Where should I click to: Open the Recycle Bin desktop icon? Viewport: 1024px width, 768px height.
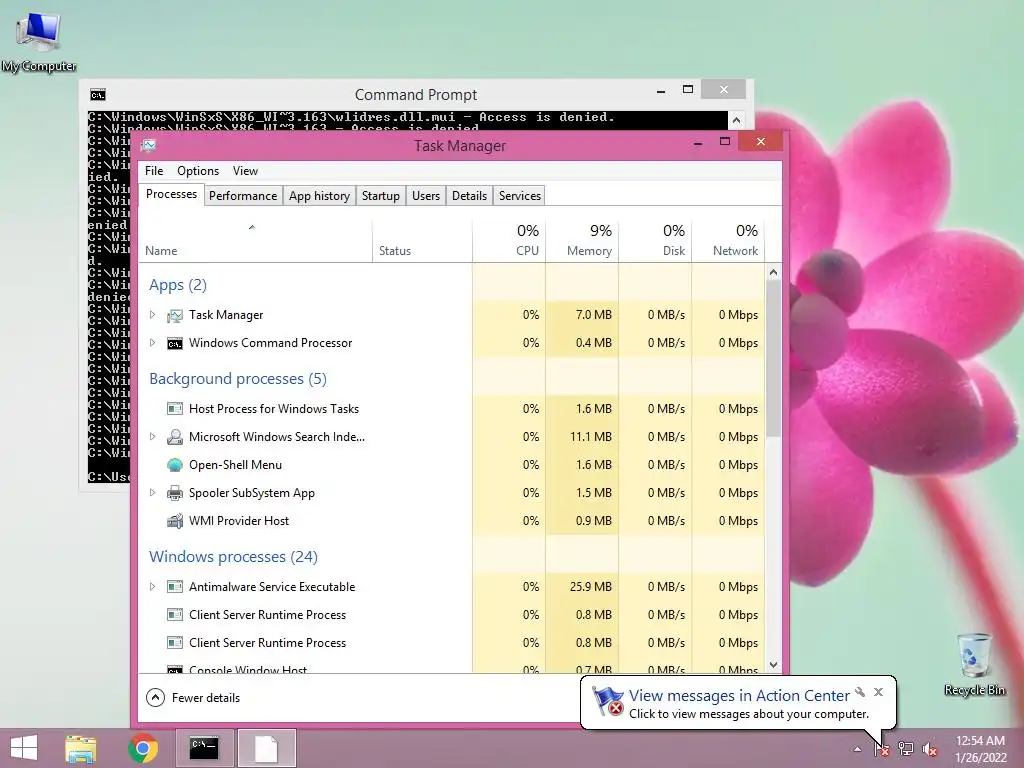click(x=974, y=664)
